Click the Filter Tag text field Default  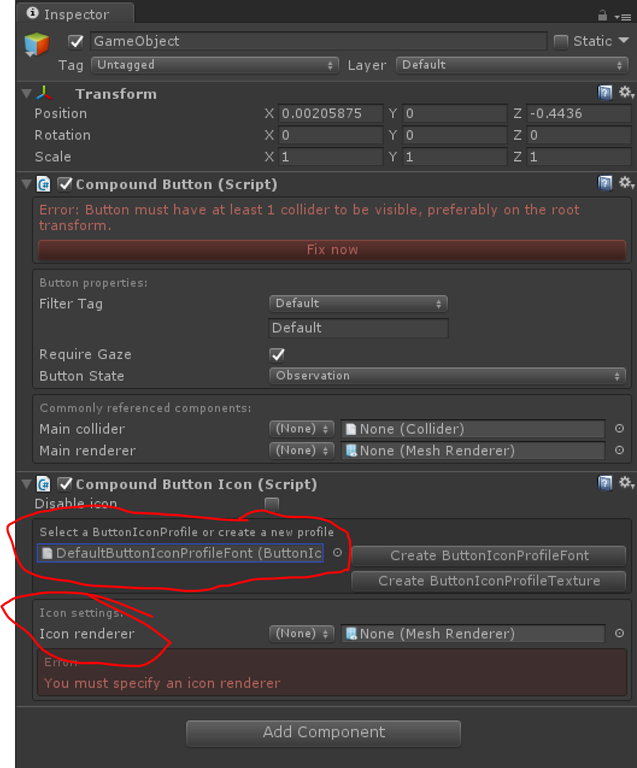(358, 328)
